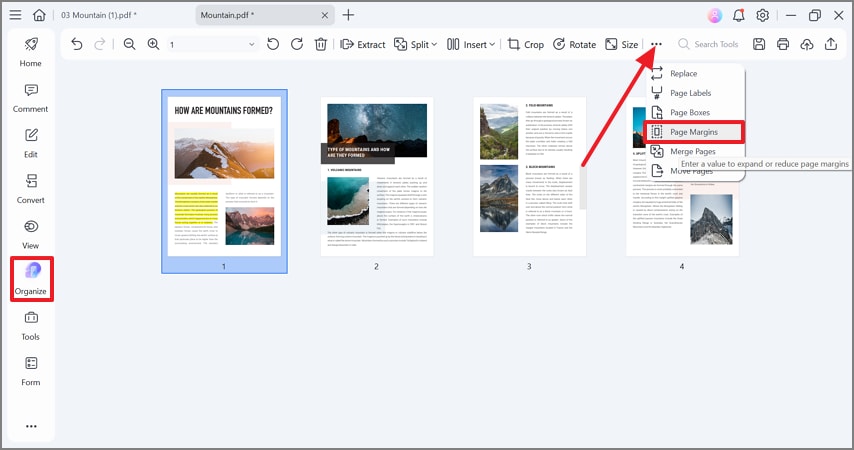Add a new tab with plus icon
This screenshot has width=854, height=450.
click(348, 15)
